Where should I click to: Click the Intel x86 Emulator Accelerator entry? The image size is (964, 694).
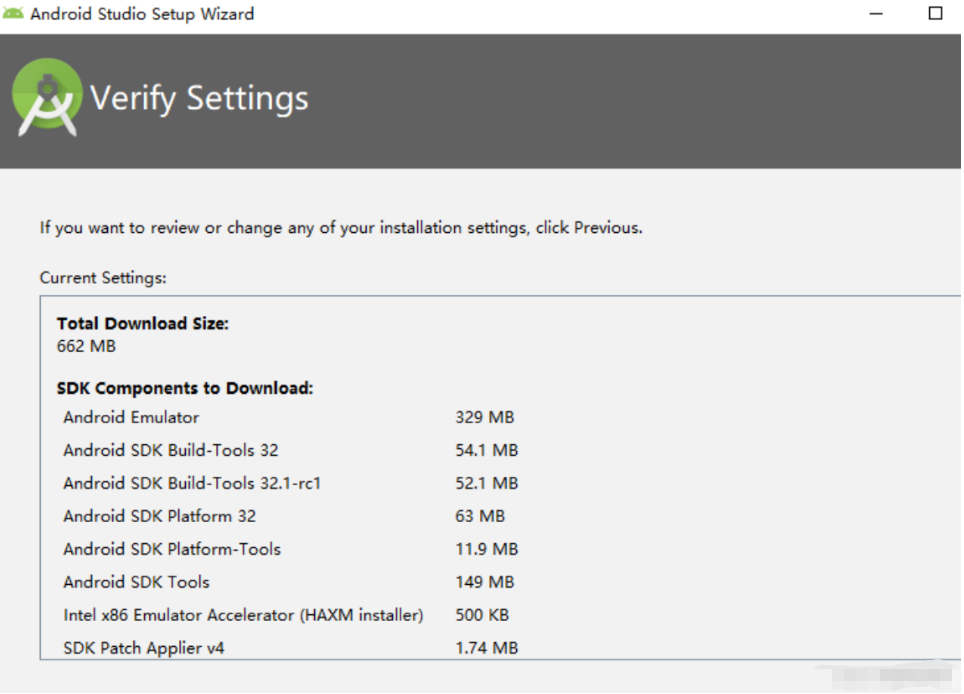tap(243, 616)
